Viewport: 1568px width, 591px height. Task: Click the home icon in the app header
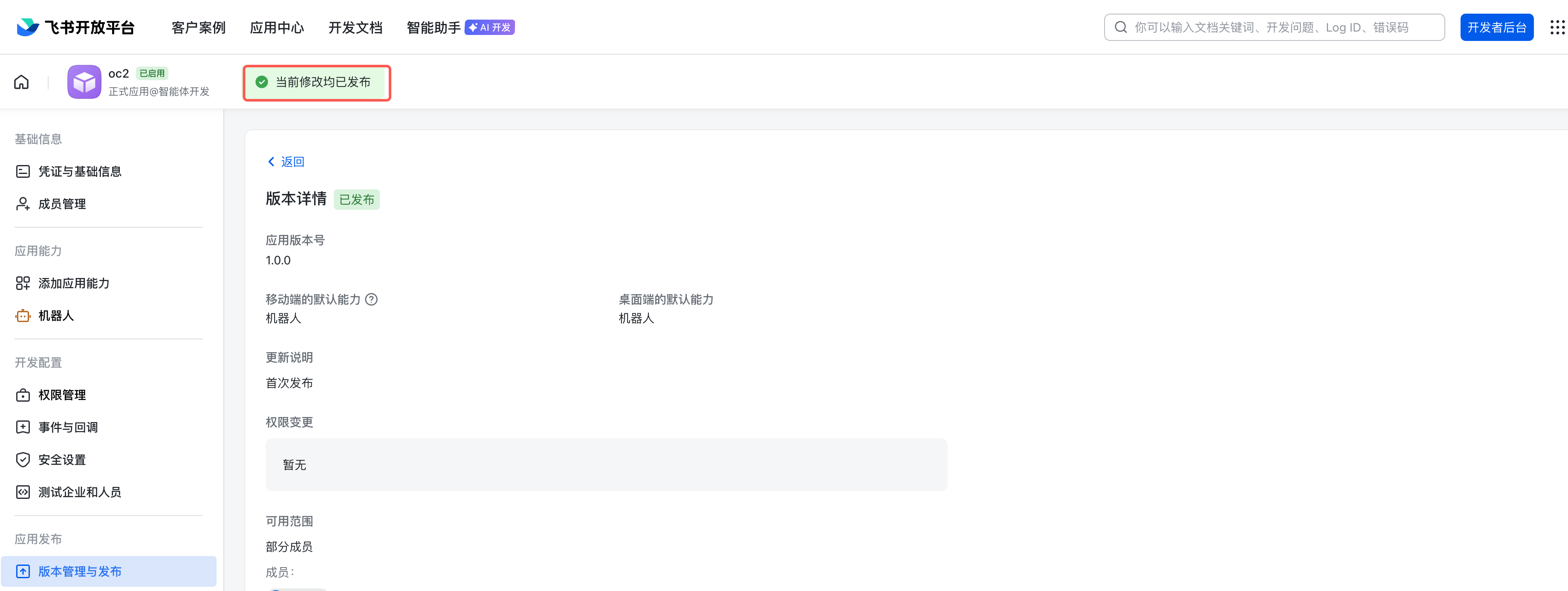click(21, 82)
